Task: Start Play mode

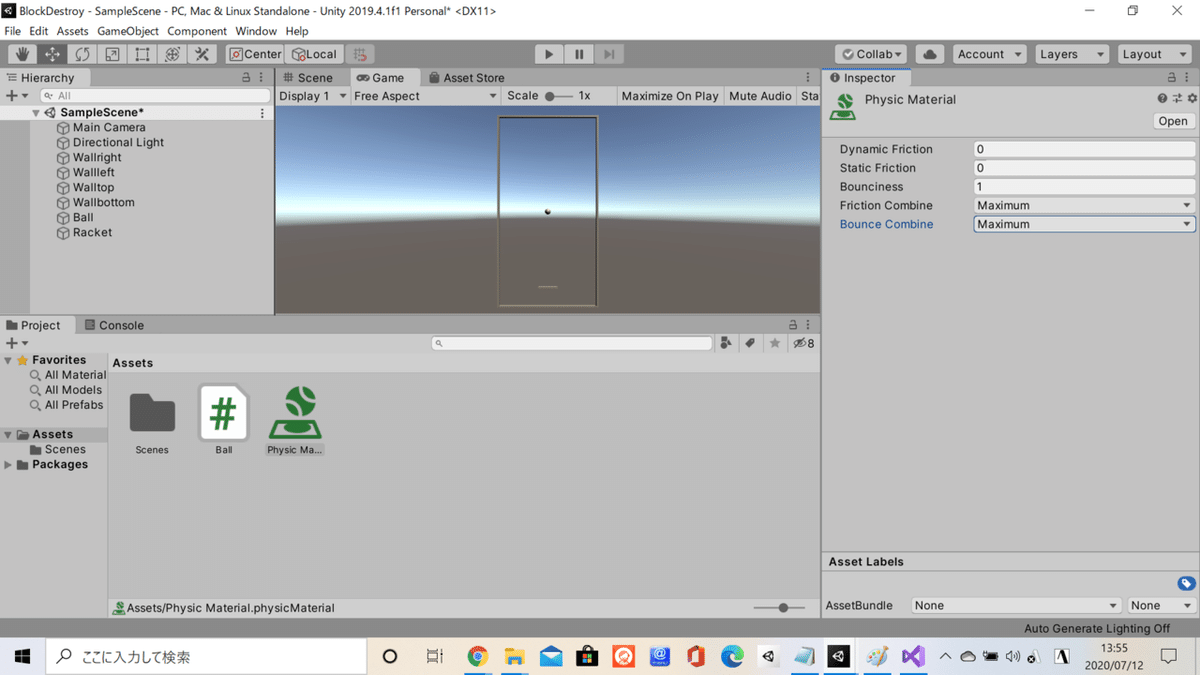Action: click(x=548, y=54)
